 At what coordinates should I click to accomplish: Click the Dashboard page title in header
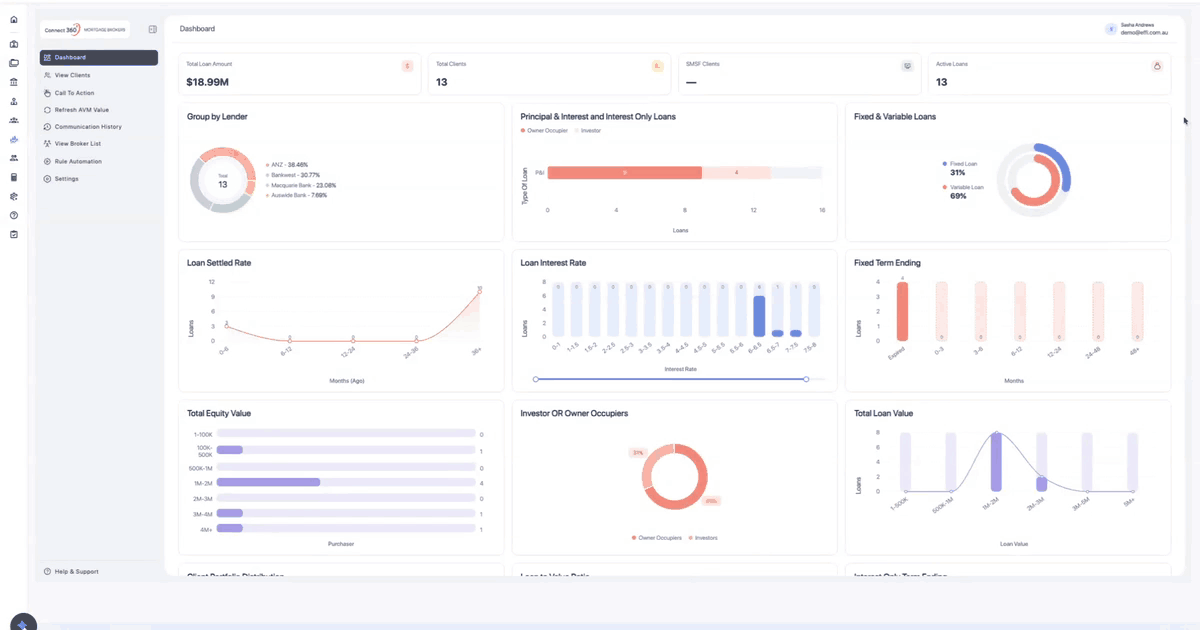click(197, 29)
